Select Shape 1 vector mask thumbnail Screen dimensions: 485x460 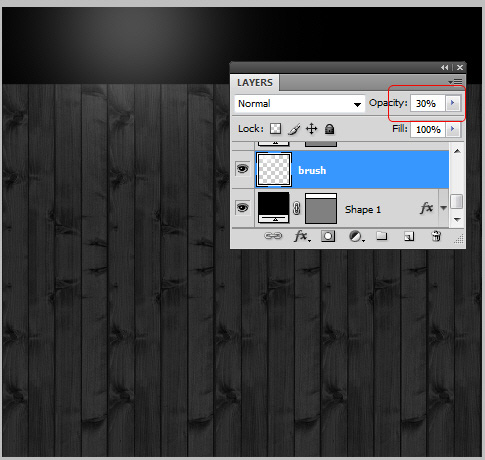pyautogui.click(x=321, y=208)
